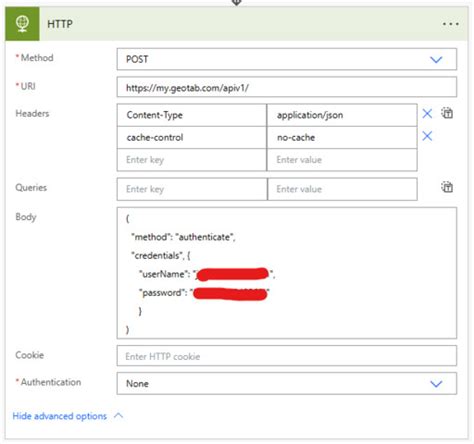
Task: Click the Queries Enter key field
Action: [192, 189]
